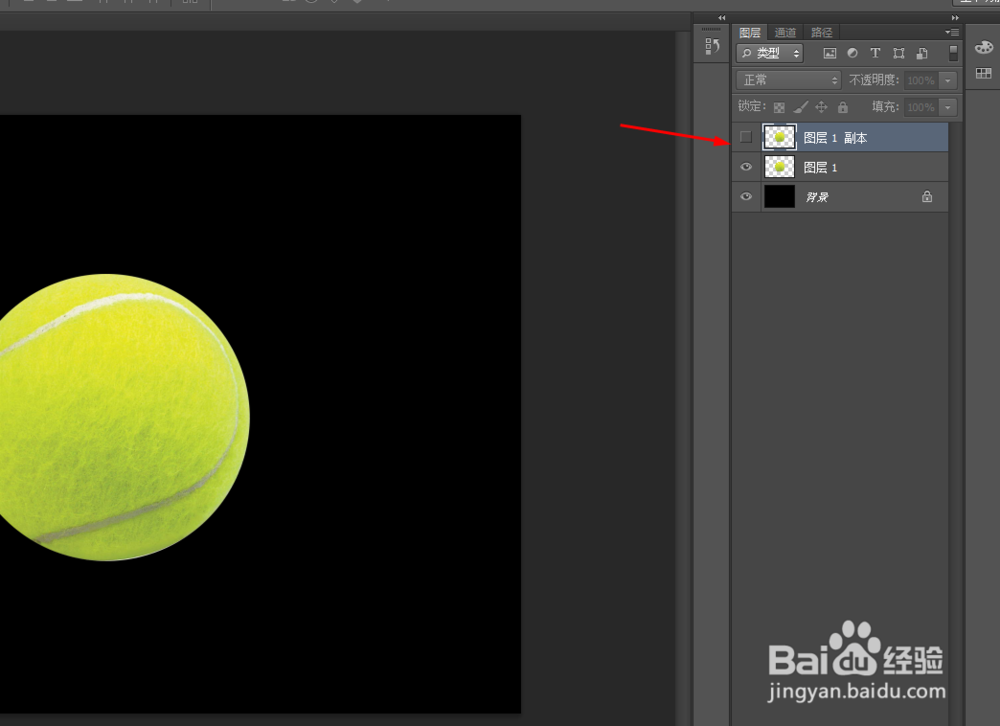The height and width of the screenshot is (726, 1000).
Task: Open the History panel icon
Action: tap(712, 46)
